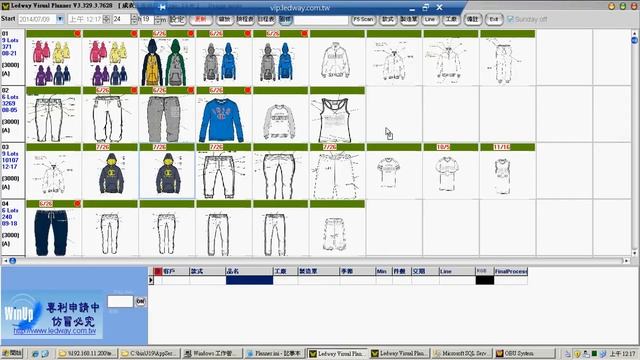The width and height of the screenshot is (640, 360).
Task: Click the 款式 style toolbar button
Action: point(387,19)
